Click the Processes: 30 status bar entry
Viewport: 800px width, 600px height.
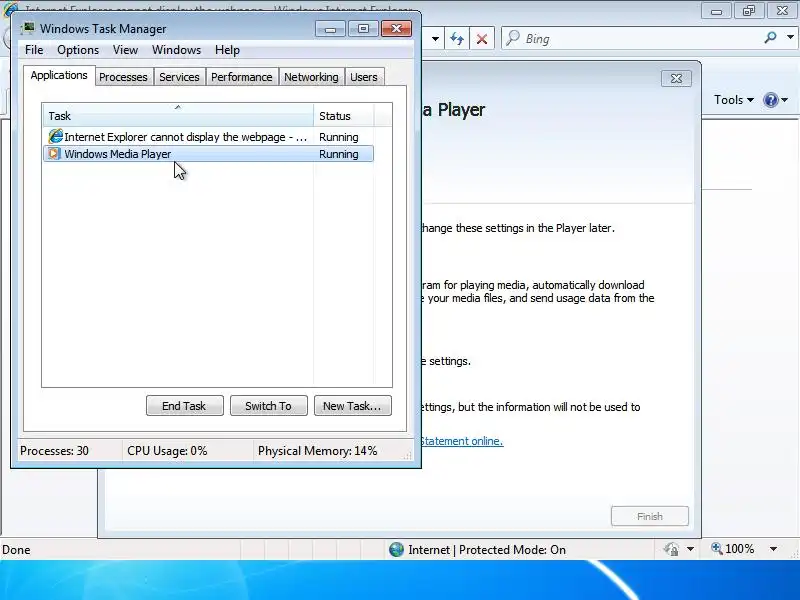(54, 451)
